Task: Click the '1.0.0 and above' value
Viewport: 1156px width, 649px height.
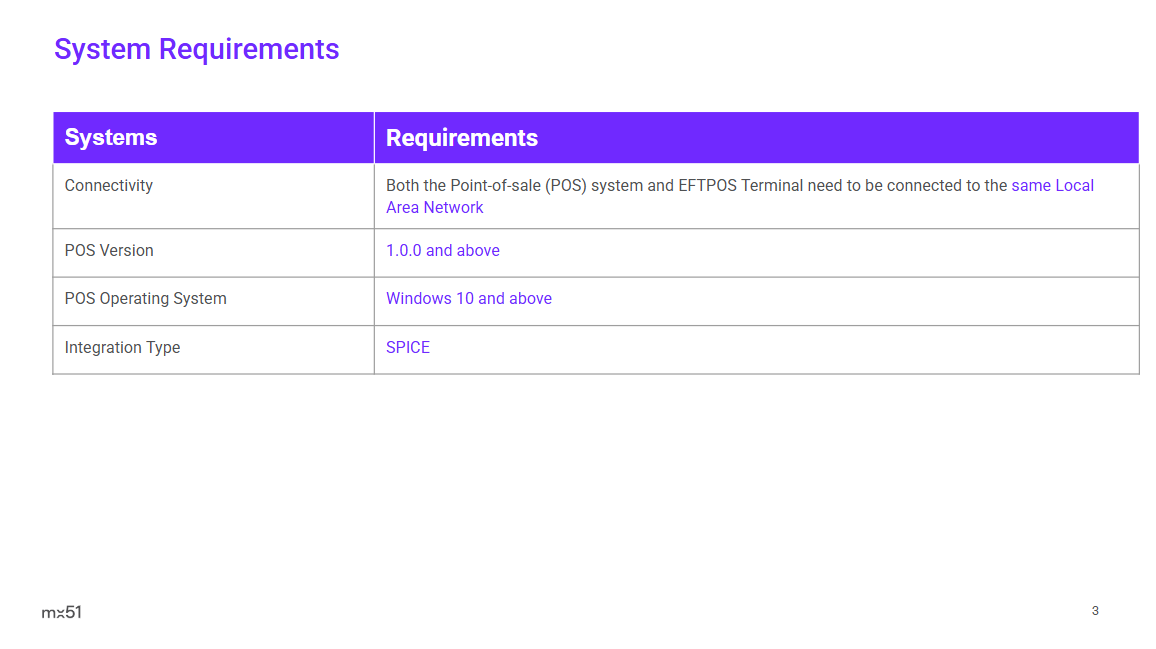Action: [442, 251]
